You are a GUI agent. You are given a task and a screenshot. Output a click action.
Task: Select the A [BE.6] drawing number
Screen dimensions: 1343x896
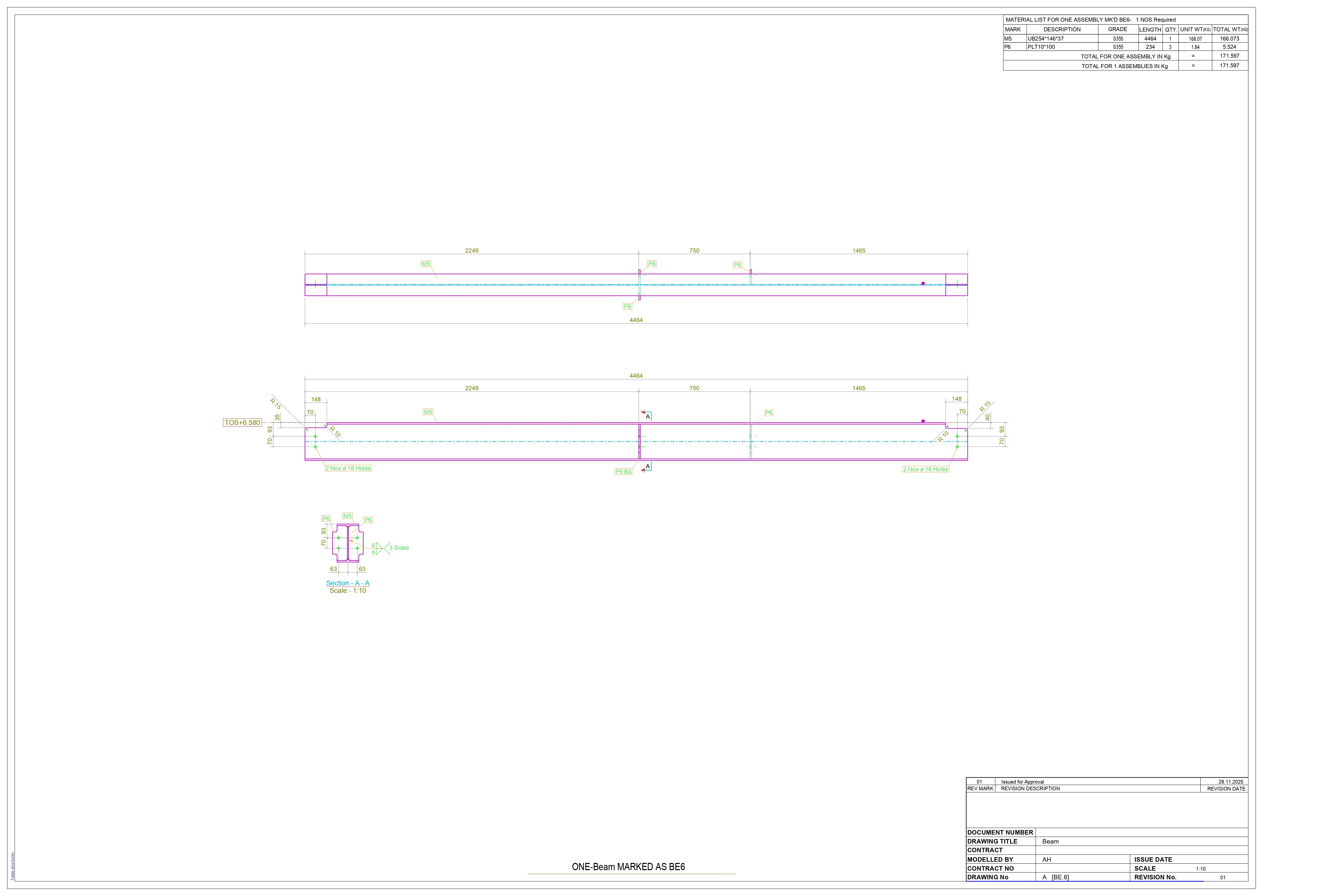click(x=1055, y=877)
